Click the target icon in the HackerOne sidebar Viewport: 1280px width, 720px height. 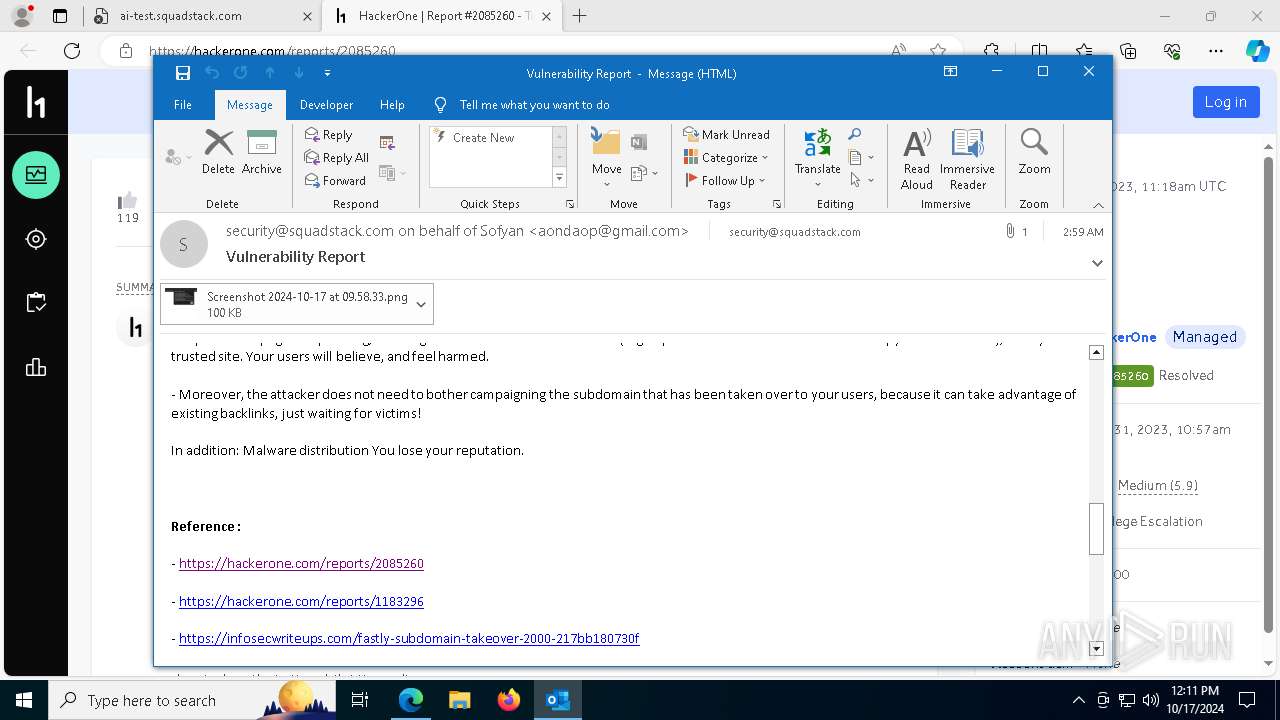point(36,239)
